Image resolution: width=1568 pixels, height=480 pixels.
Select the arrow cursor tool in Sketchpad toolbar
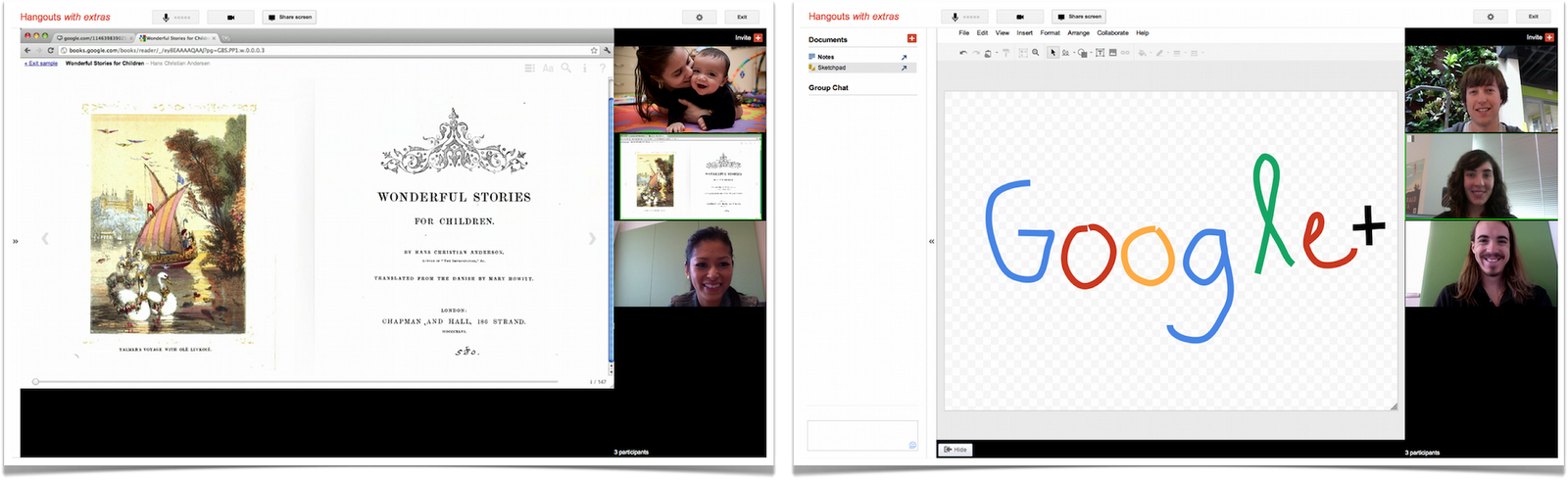1053,53
